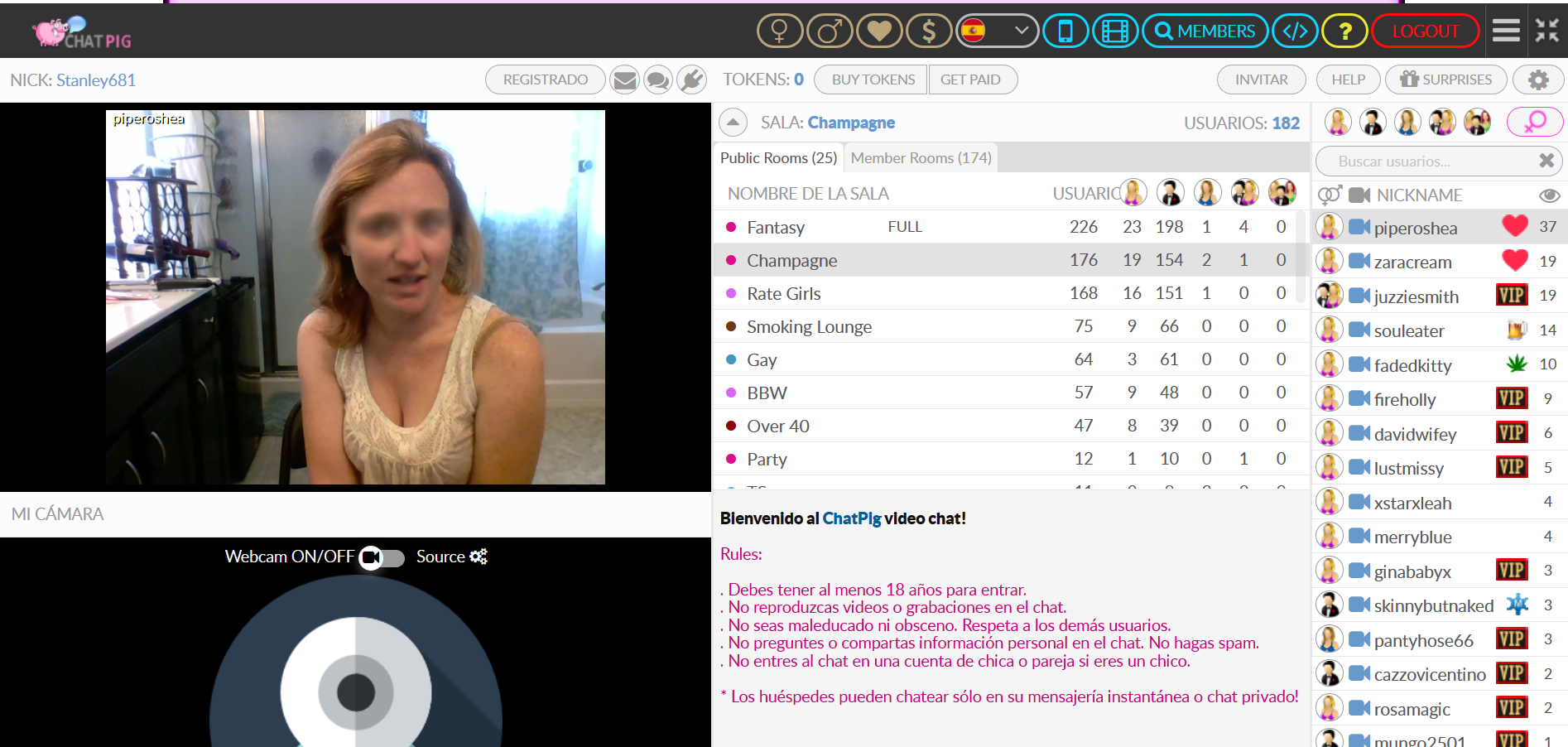Sort users by eye viewers icon

[1549, 195]
